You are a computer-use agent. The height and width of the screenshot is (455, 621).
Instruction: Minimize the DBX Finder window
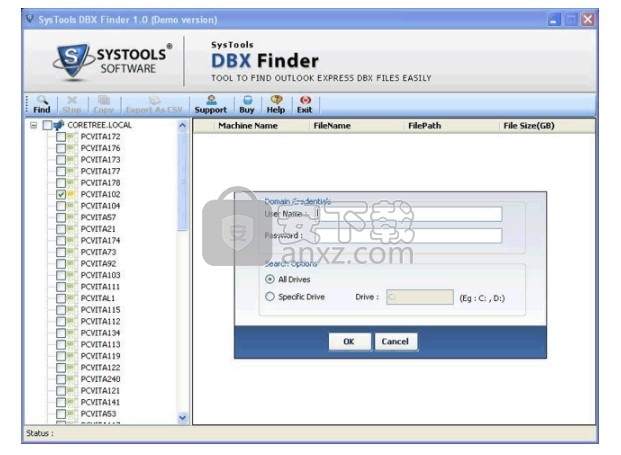(x=554, y=19)
